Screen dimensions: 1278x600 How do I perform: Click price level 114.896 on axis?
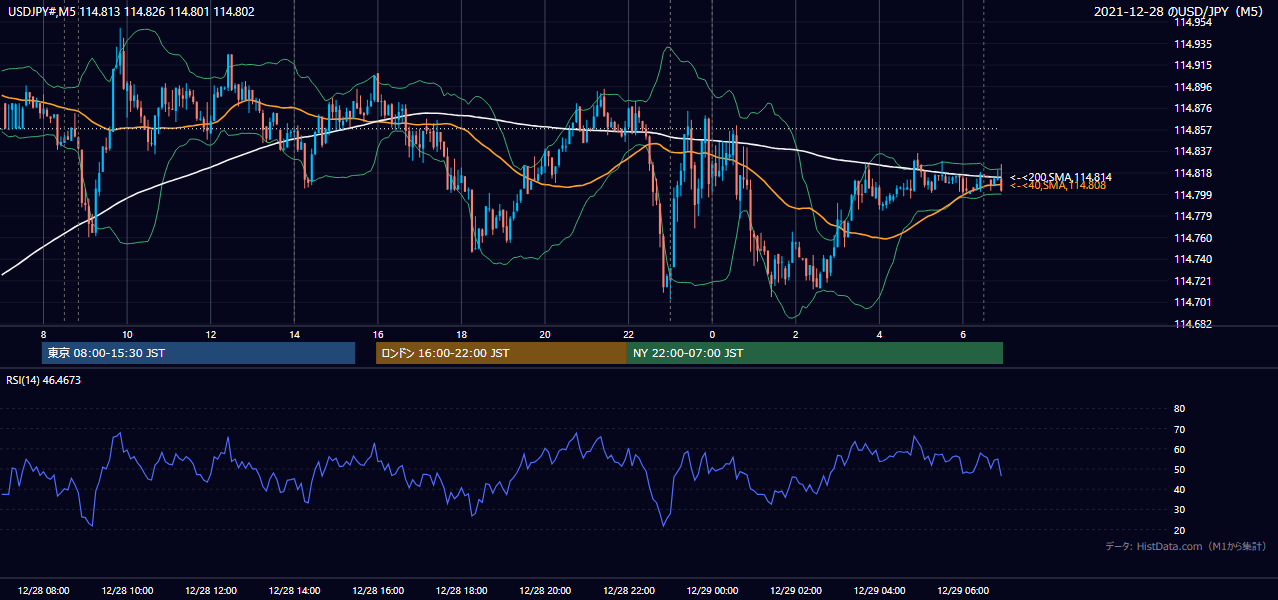pyautogui.click(x=1192, y=87)
